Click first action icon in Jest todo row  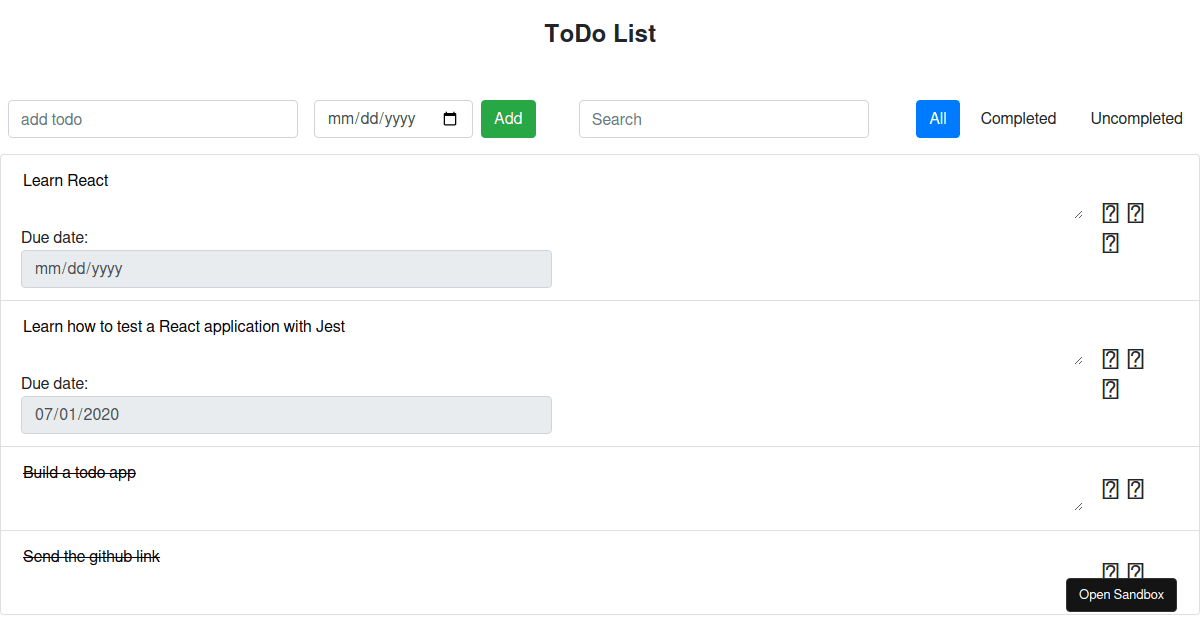point(1110,359)
